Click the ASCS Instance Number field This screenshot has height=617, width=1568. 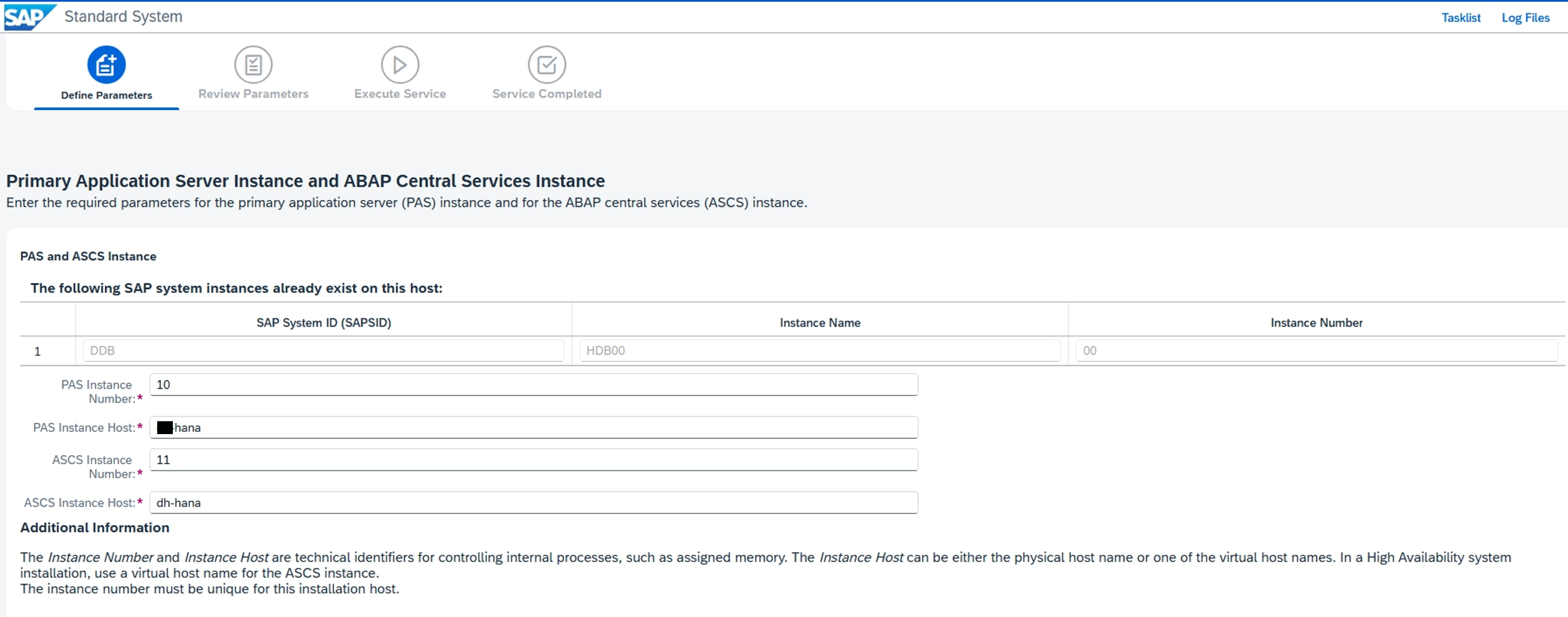pyautogui.click(x=534, y=459)
